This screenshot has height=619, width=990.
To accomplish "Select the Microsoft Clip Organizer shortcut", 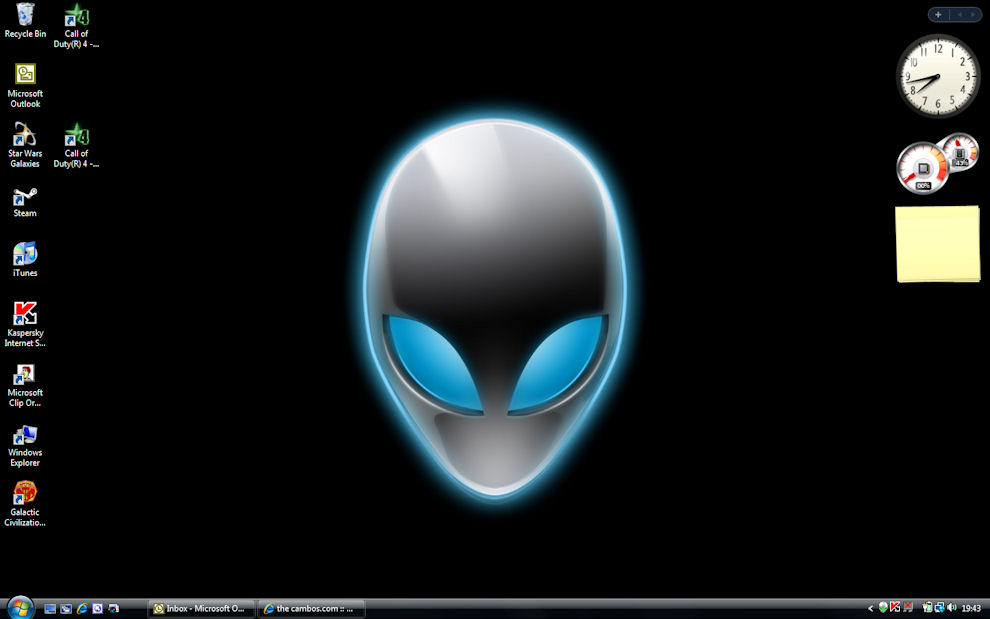I will click(25, 385).
